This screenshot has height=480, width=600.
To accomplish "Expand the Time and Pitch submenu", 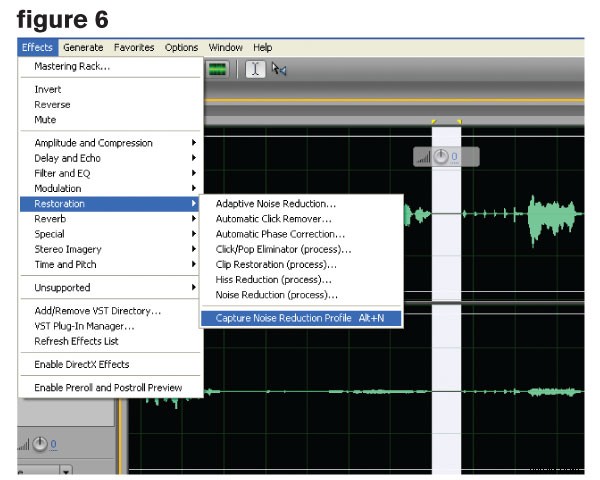I will click(x=110, y=264).
